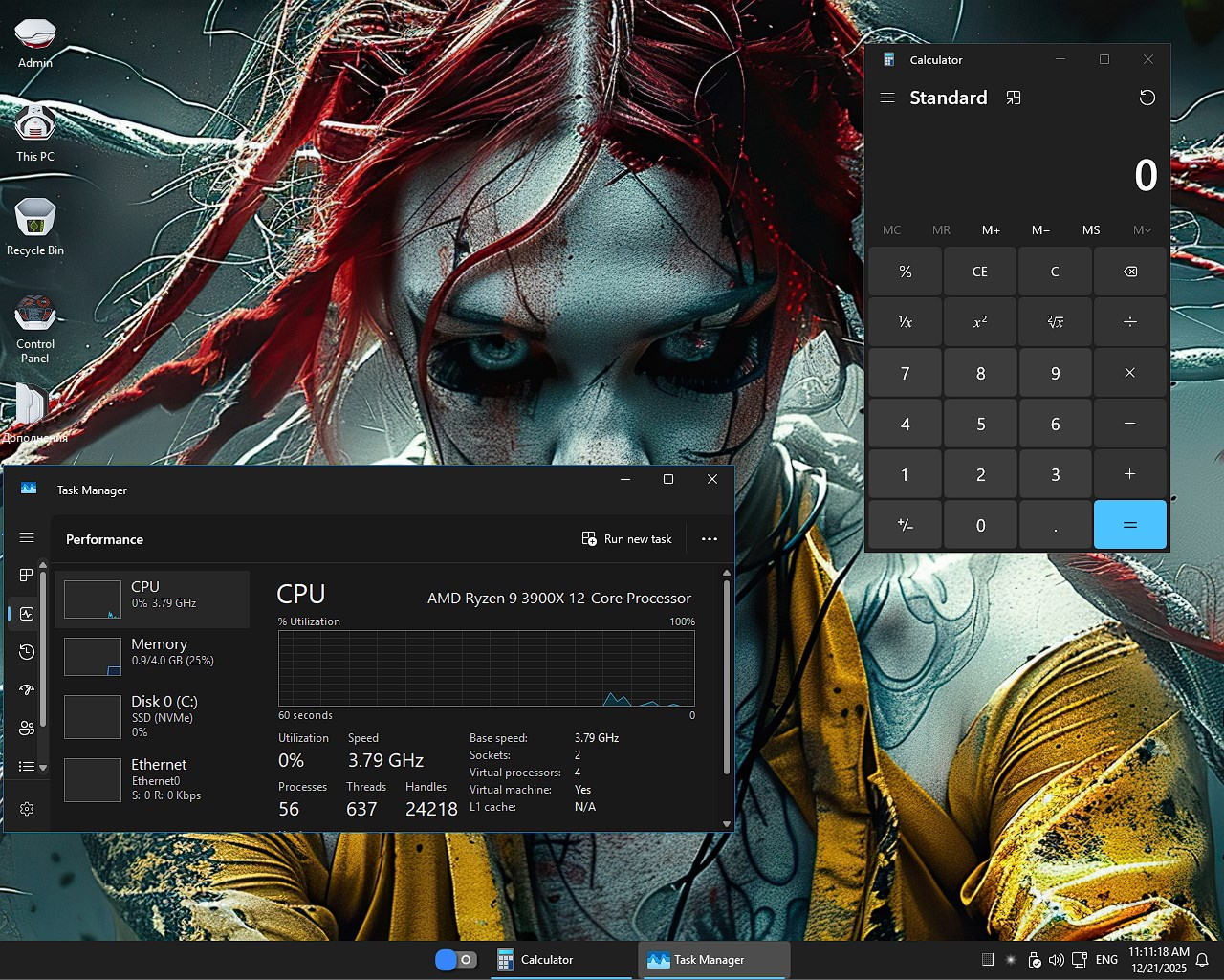The height and width of the screenshot is (980, 1224).
Task: Open Calculator history panel
Action: click(x=1147, y=98)
